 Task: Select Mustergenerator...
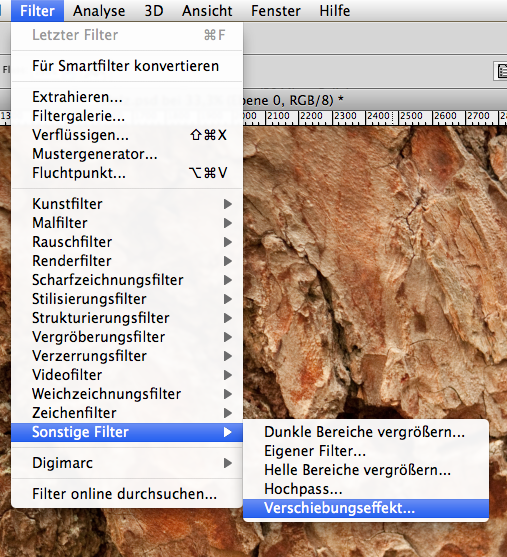click(x=127, y=154)
